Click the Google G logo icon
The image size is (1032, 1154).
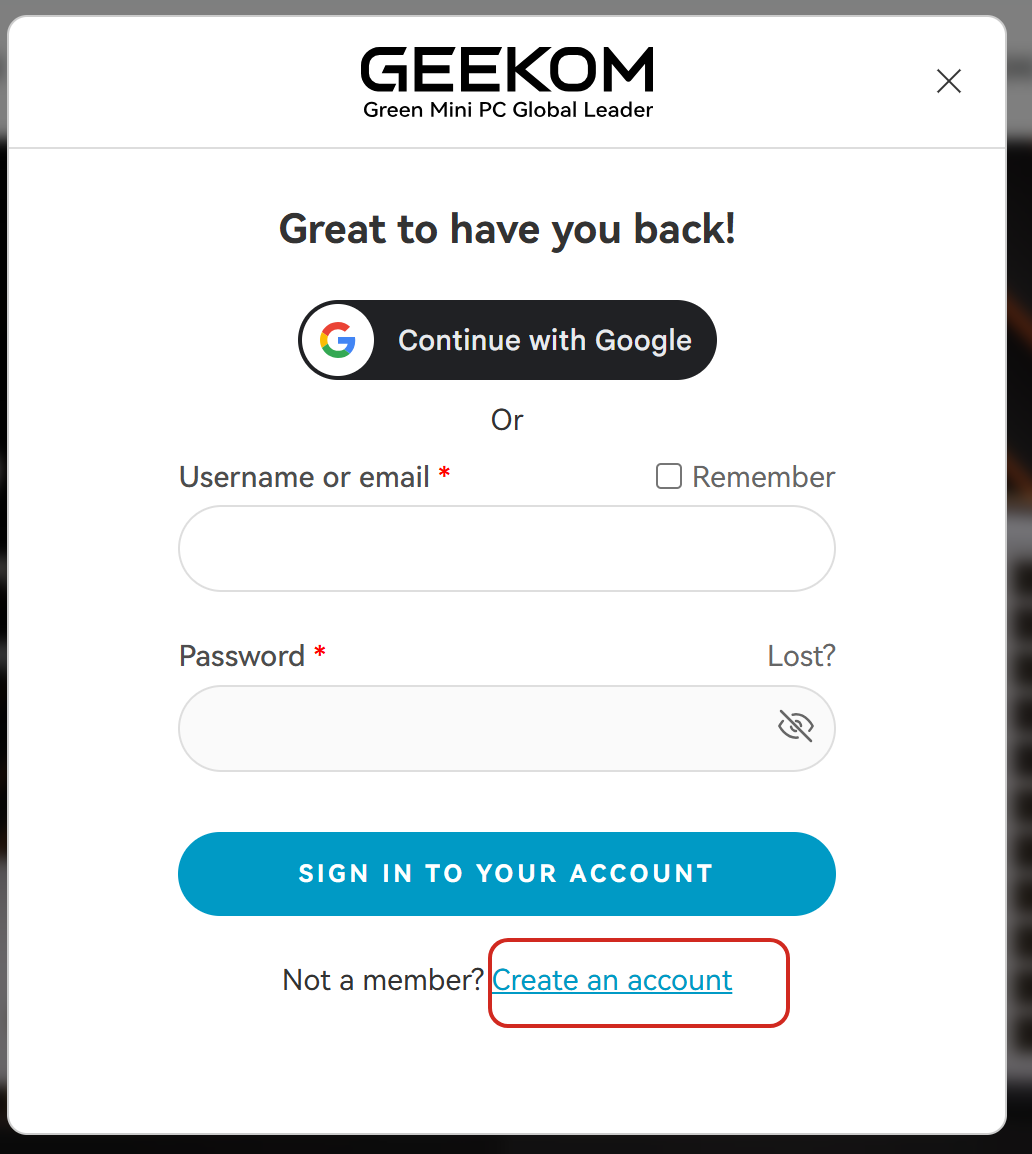point(338,340)
